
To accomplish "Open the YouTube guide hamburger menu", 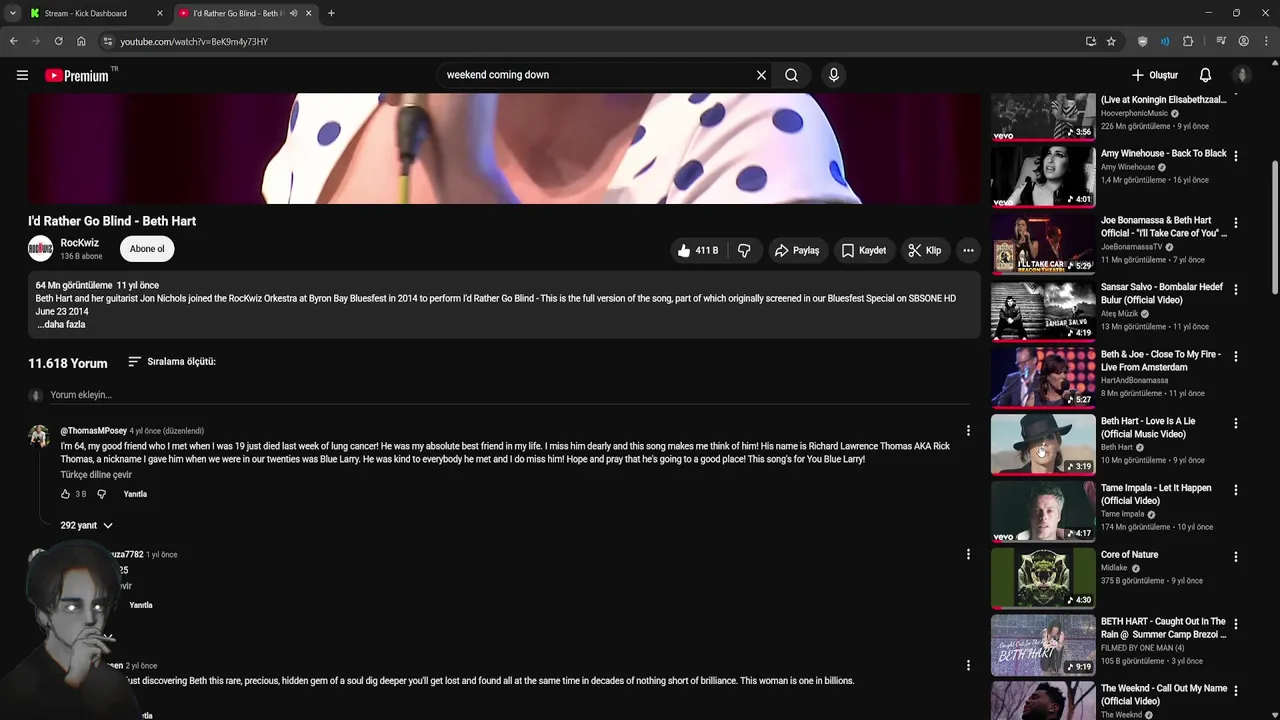I will [22, 75].
